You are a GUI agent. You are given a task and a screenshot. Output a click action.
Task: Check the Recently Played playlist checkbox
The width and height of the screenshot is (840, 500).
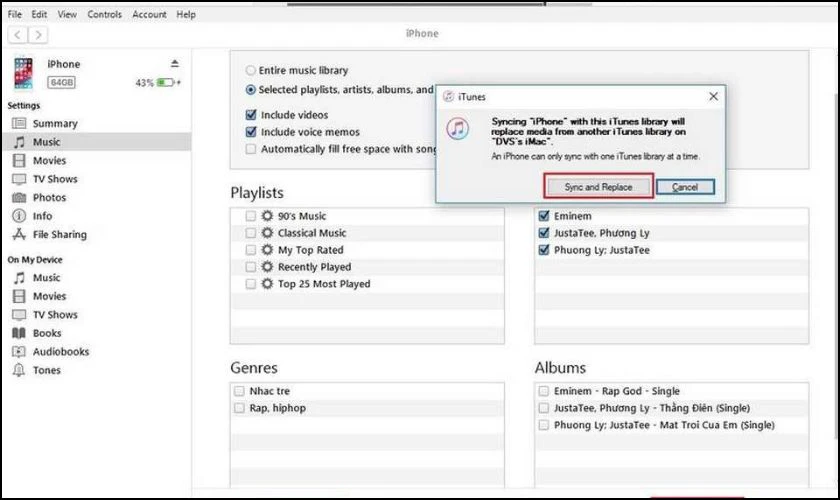coord(250,267)
